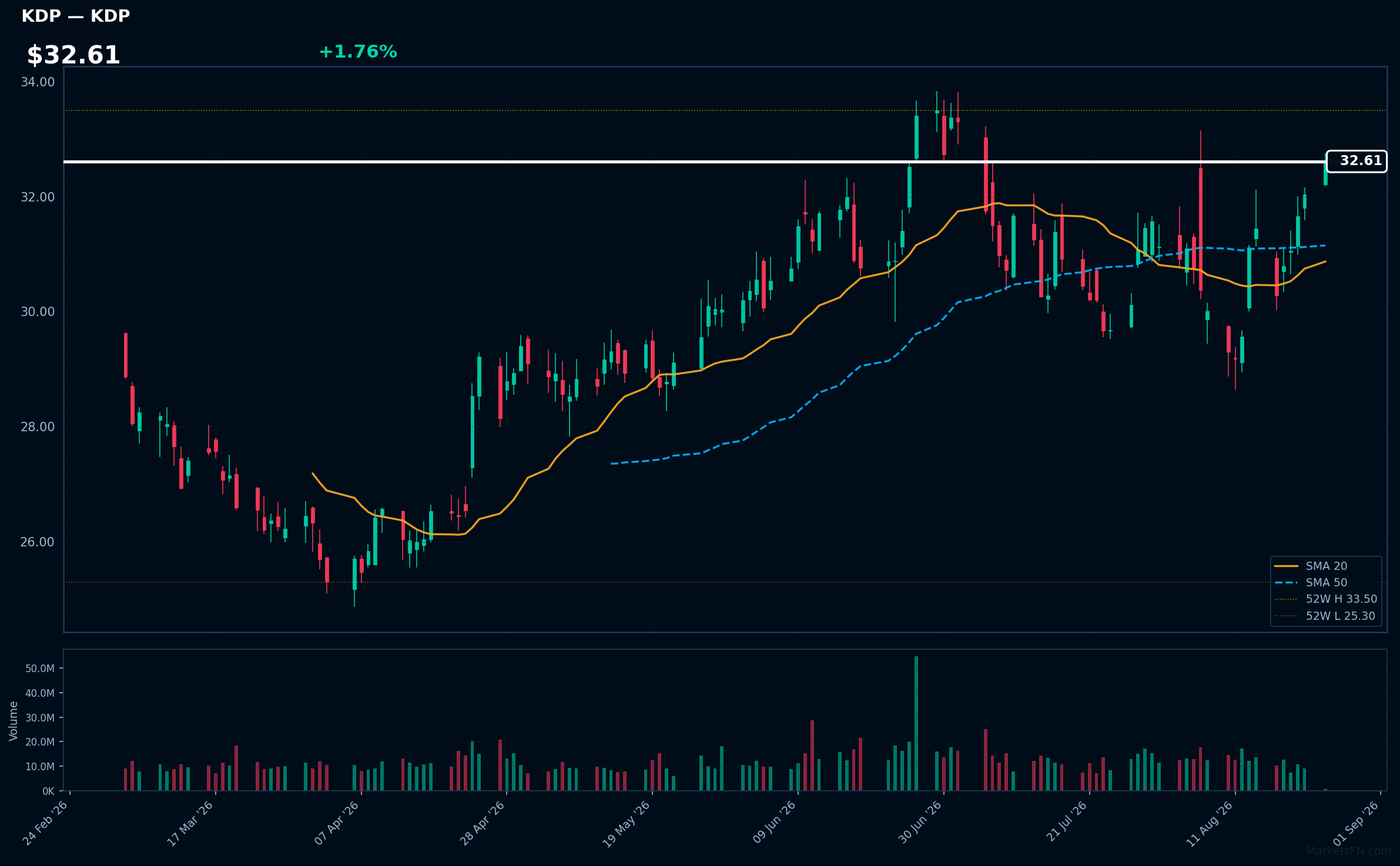
Task: Click the 40.0M volume axis label
Action: (x=40, y=693)
